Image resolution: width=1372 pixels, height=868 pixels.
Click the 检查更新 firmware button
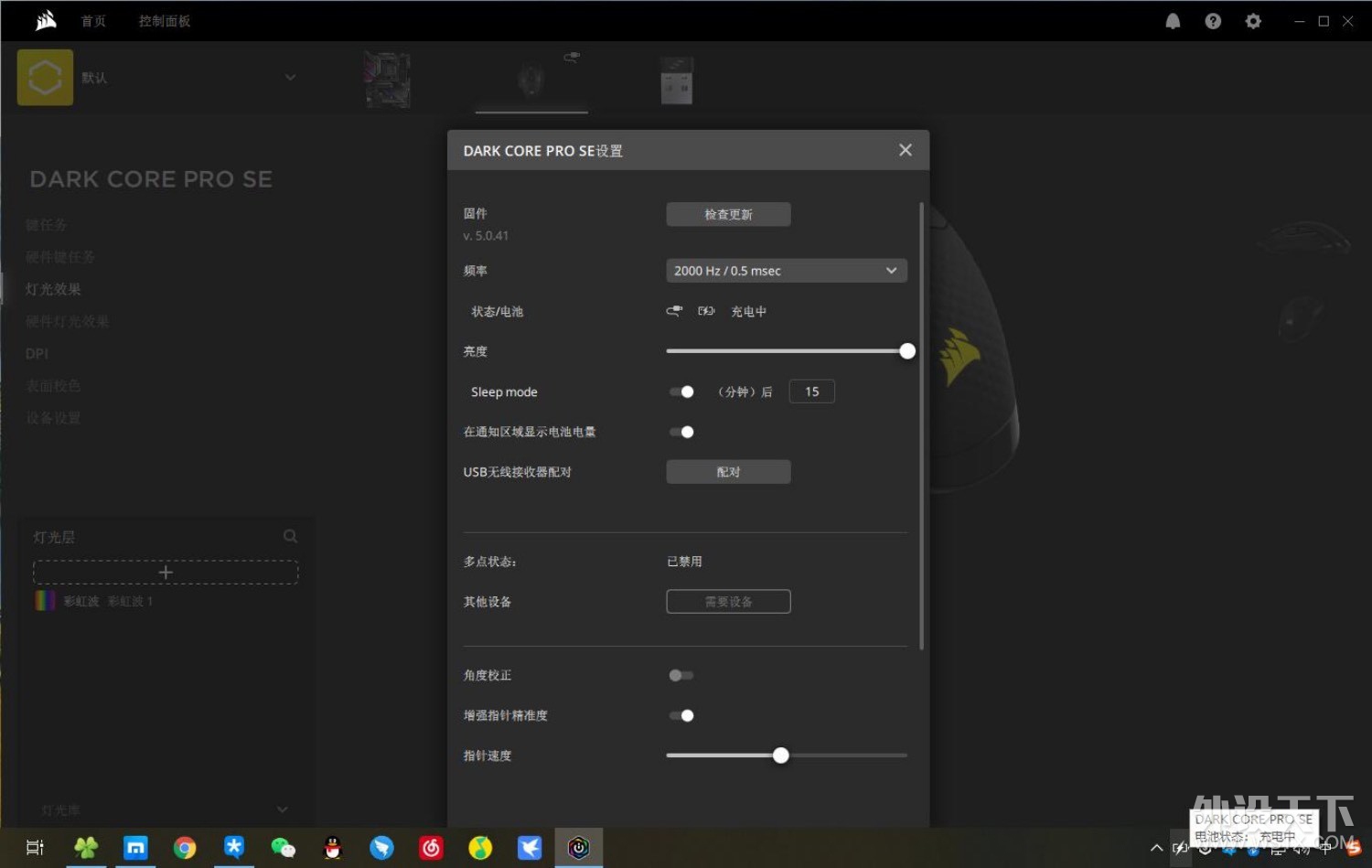tap(728, 214)
